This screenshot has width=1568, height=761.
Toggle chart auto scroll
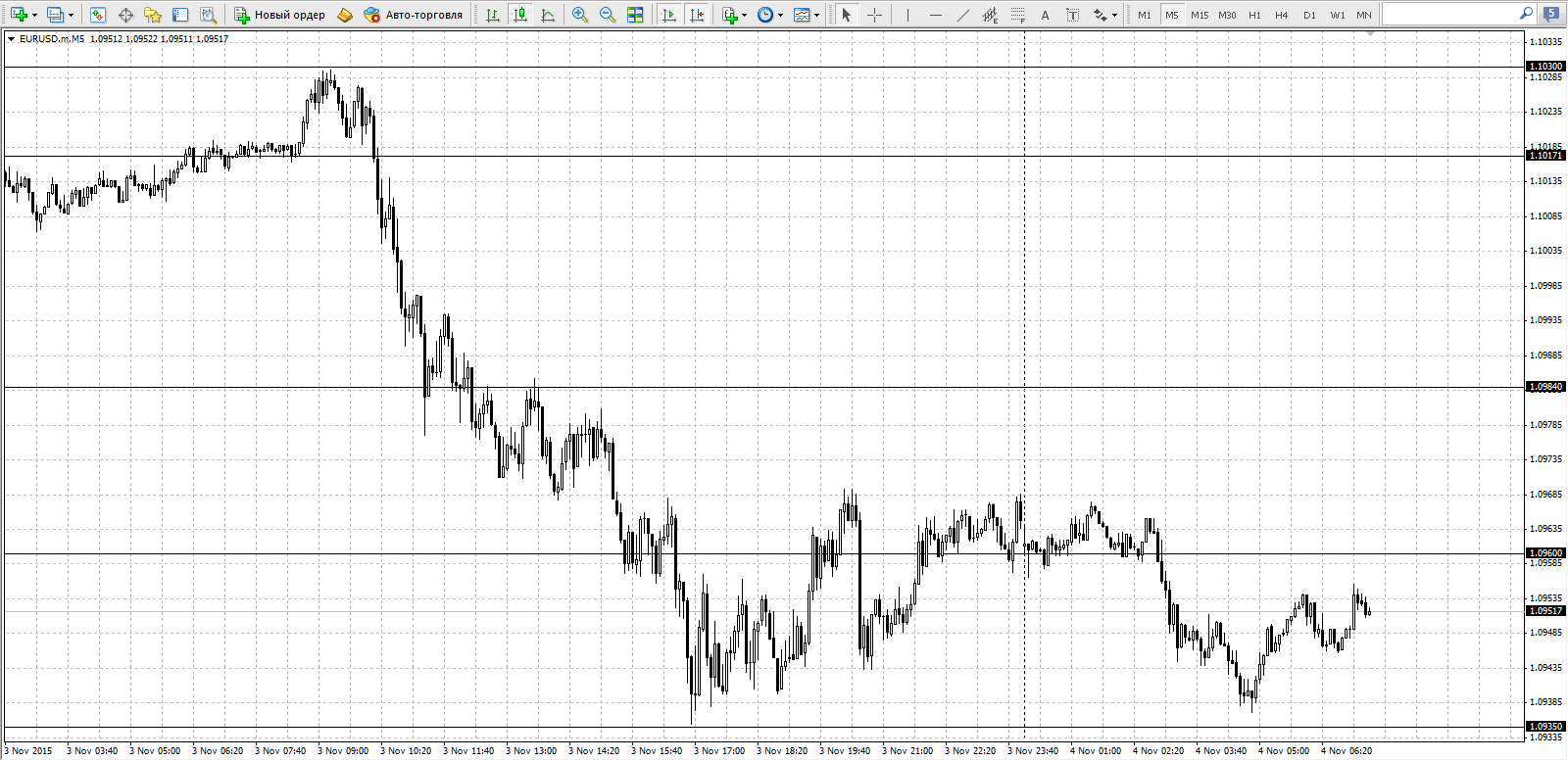pyautogui.click(x=669, y=15)
